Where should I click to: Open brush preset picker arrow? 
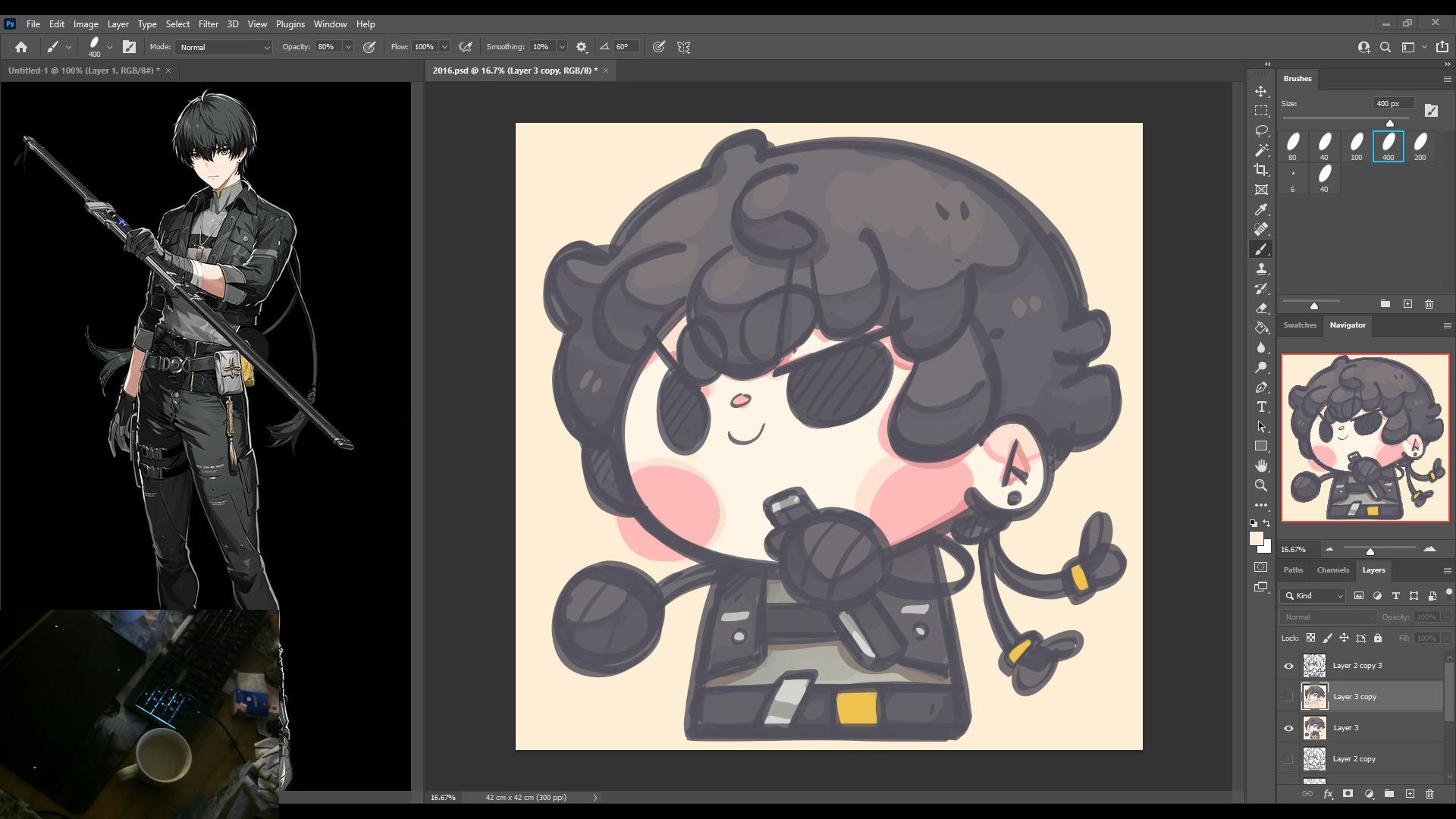(110, 47)
